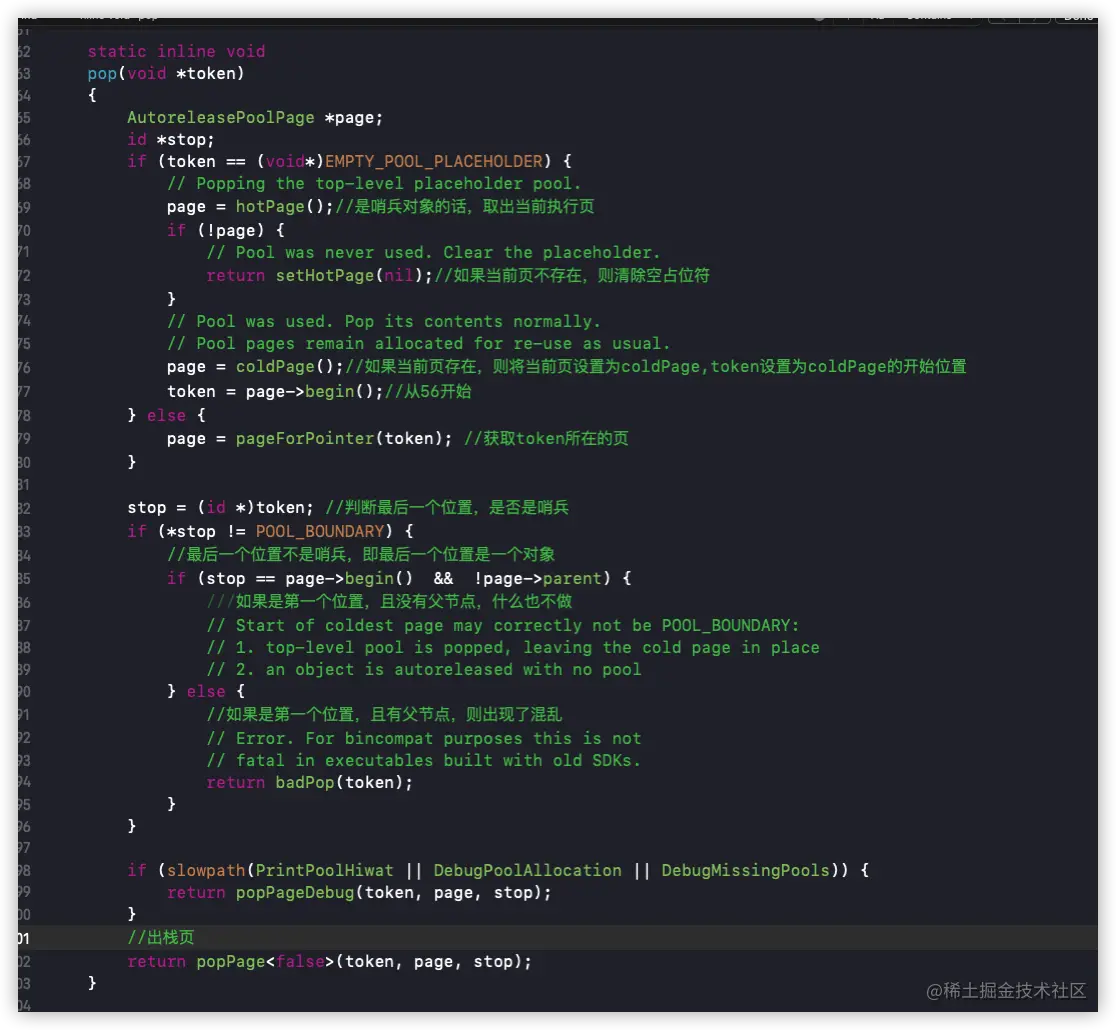Click the comment 'fatal in executables built with old SDKs.'
The width and height of the screenshot is (1116, 1030).
coord(424,761)
